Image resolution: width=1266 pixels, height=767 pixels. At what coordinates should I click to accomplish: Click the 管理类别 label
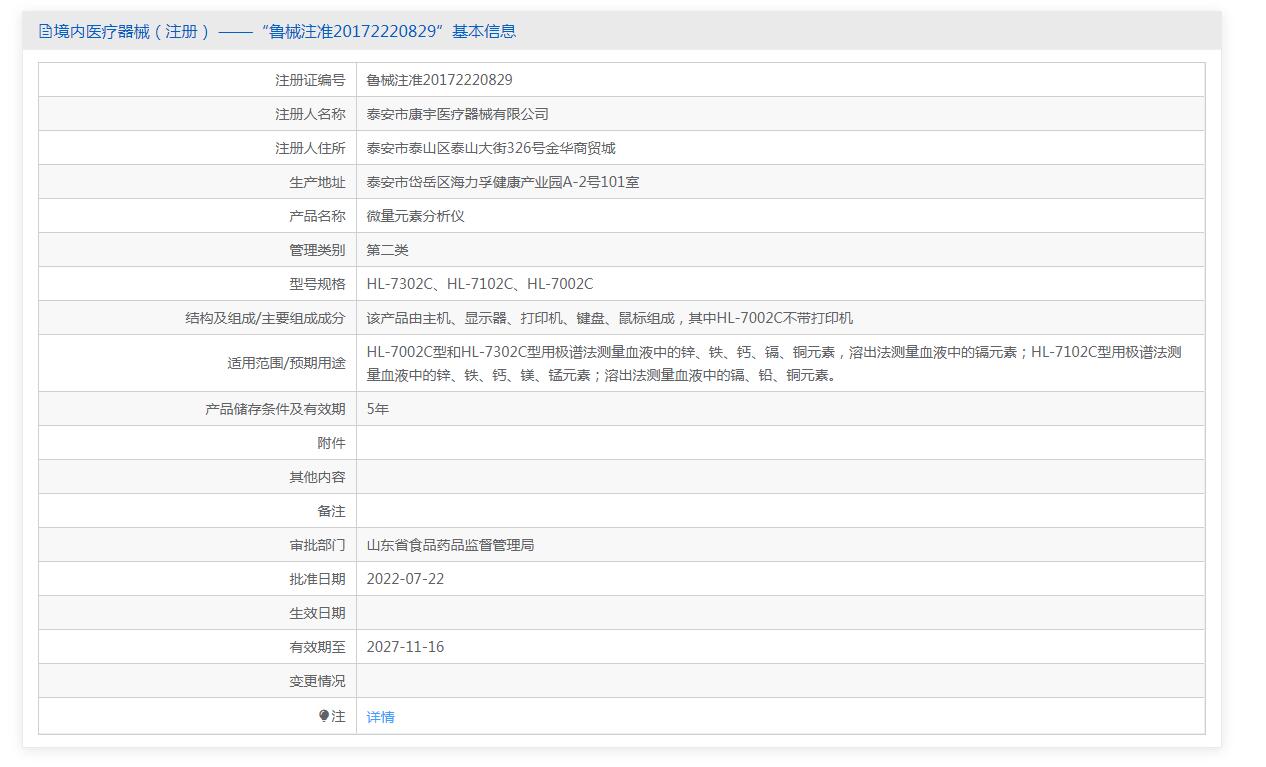[317, 250]
